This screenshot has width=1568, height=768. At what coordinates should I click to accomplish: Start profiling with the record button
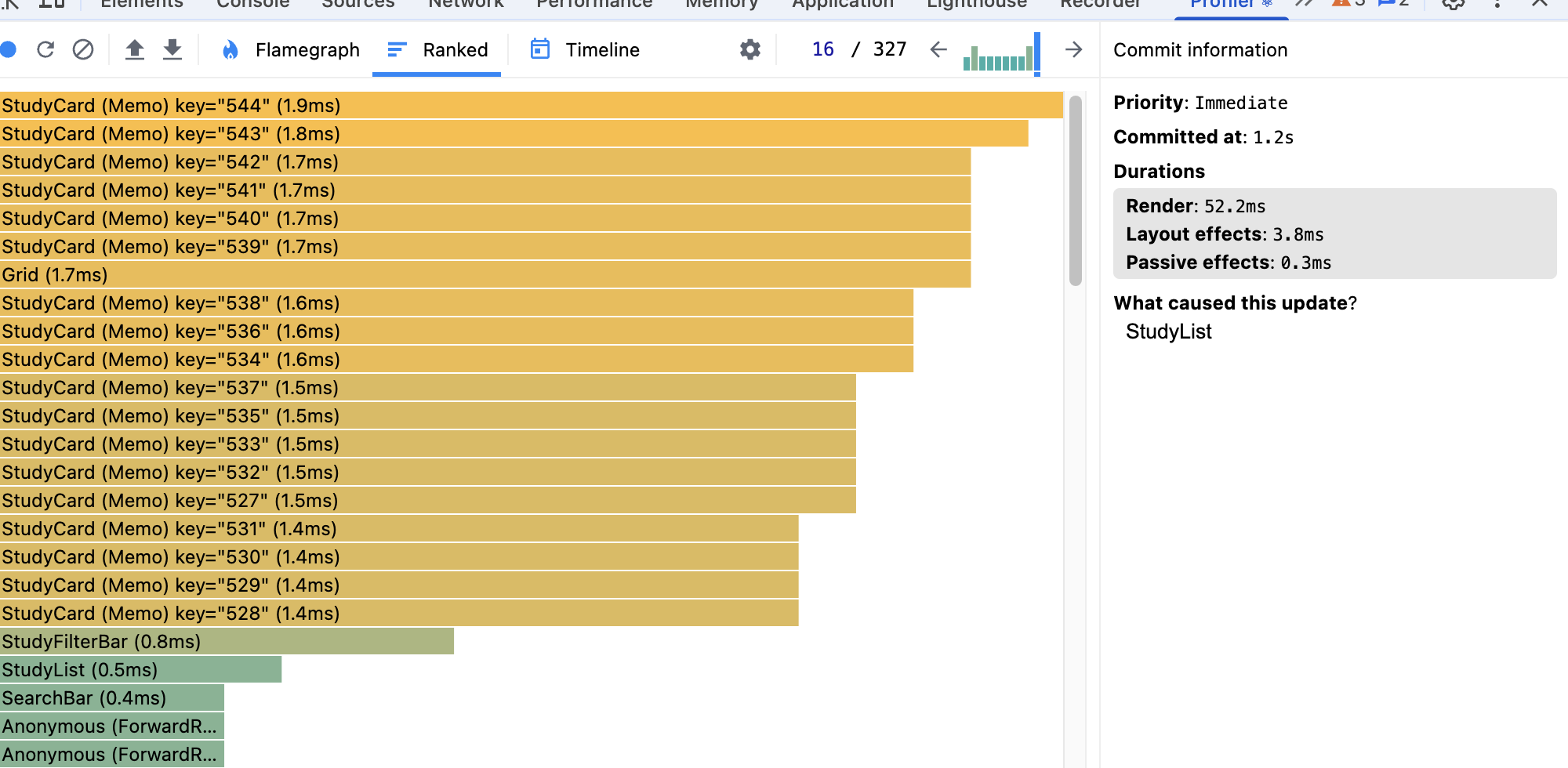tap(8, 50)
